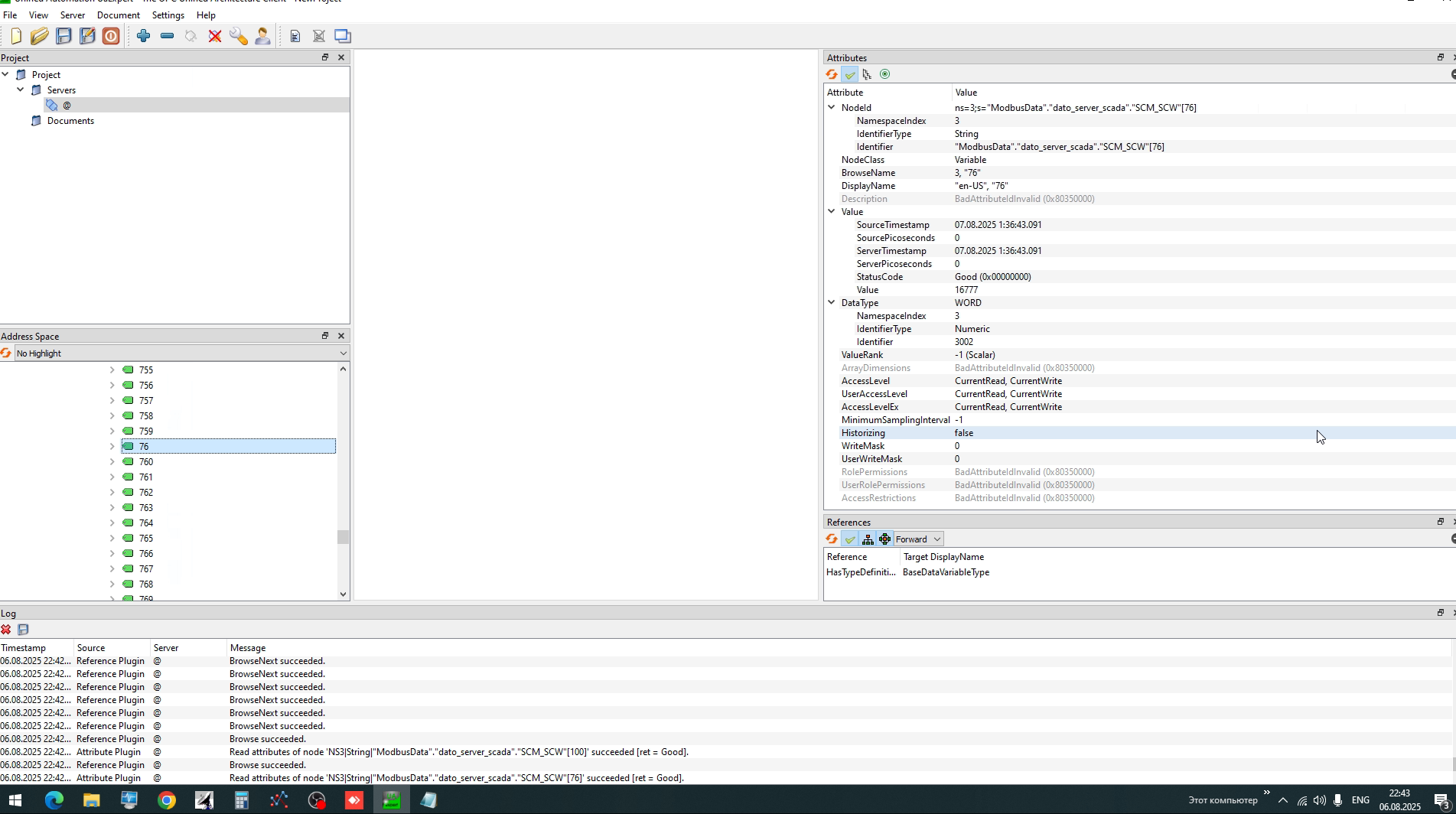
Task: Click the Message column header in the Log
Action: 248,648
